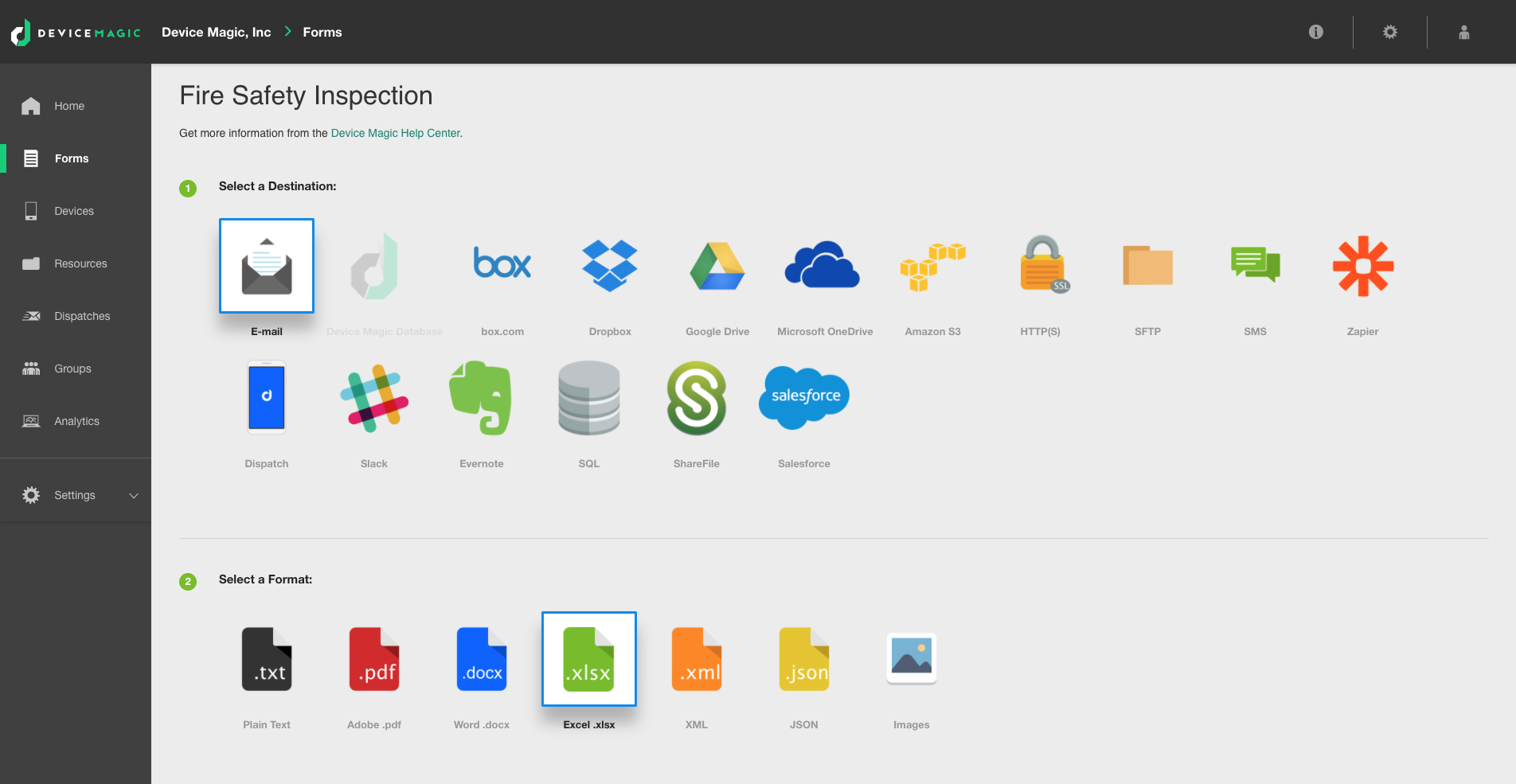Select the SMS message destination
Viewport: 1516px width, 784px height.
click(1256, 264)
